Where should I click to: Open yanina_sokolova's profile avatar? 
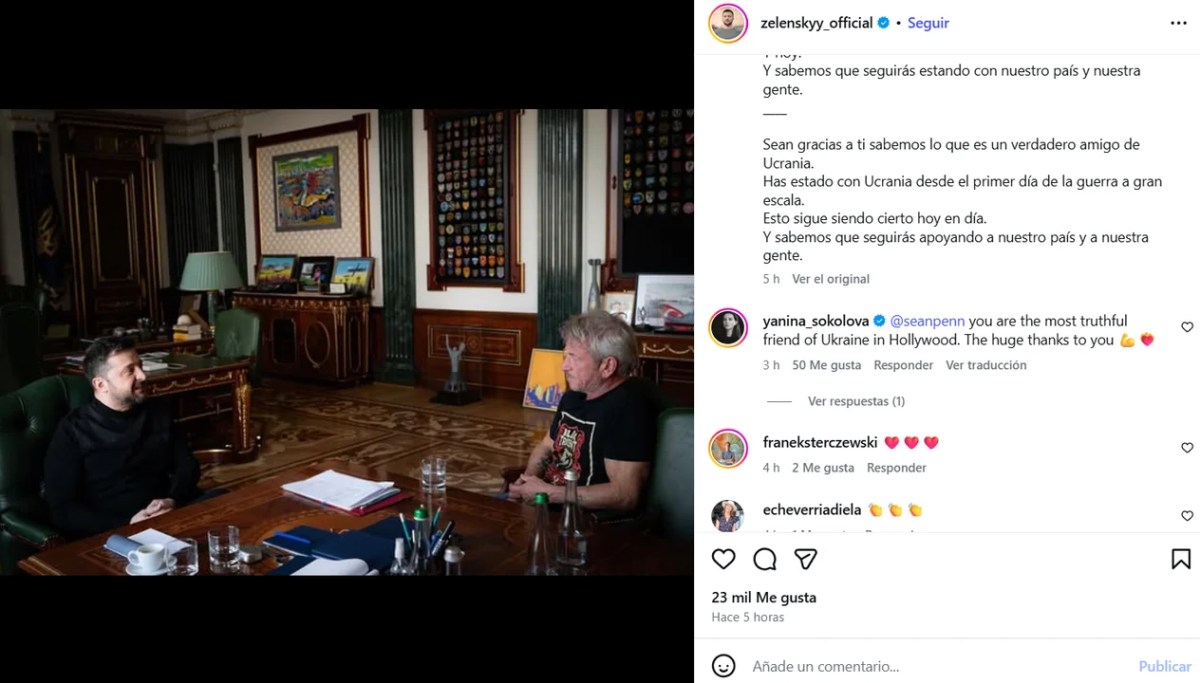coord(728,328)
